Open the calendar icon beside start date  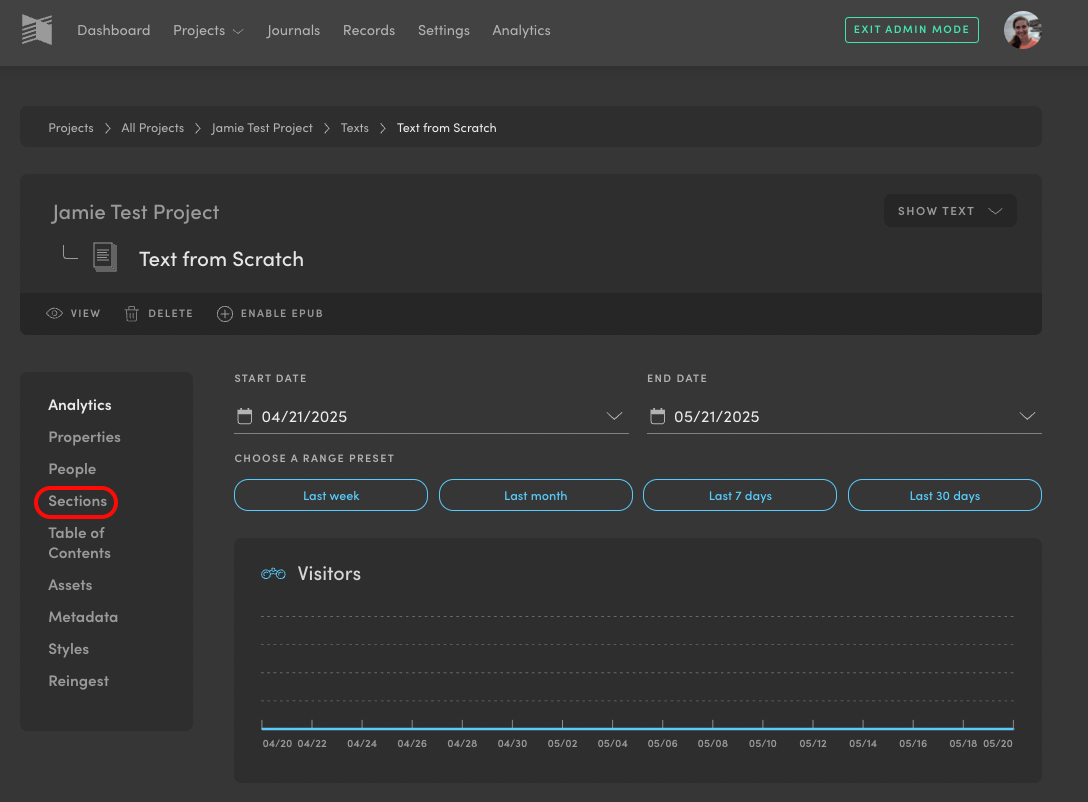coord(245,415)
